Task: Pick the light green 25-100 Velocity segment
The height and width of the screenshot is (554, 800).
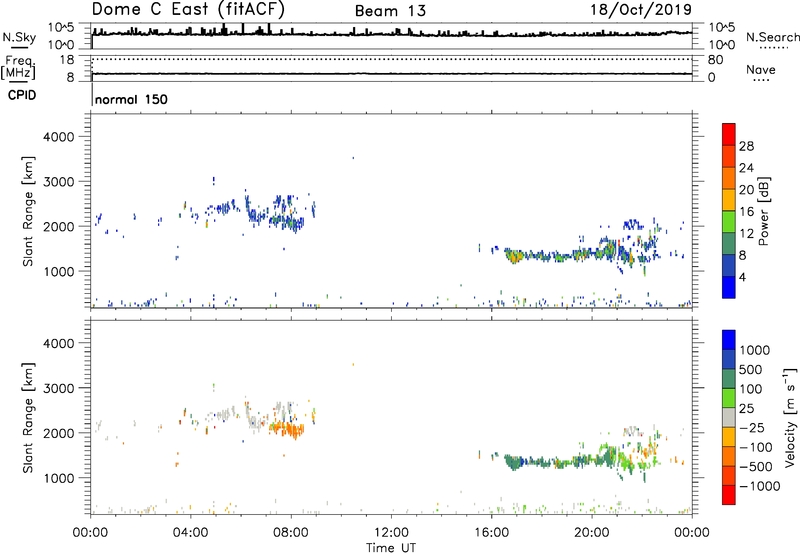Action: [x=729, y=398]
